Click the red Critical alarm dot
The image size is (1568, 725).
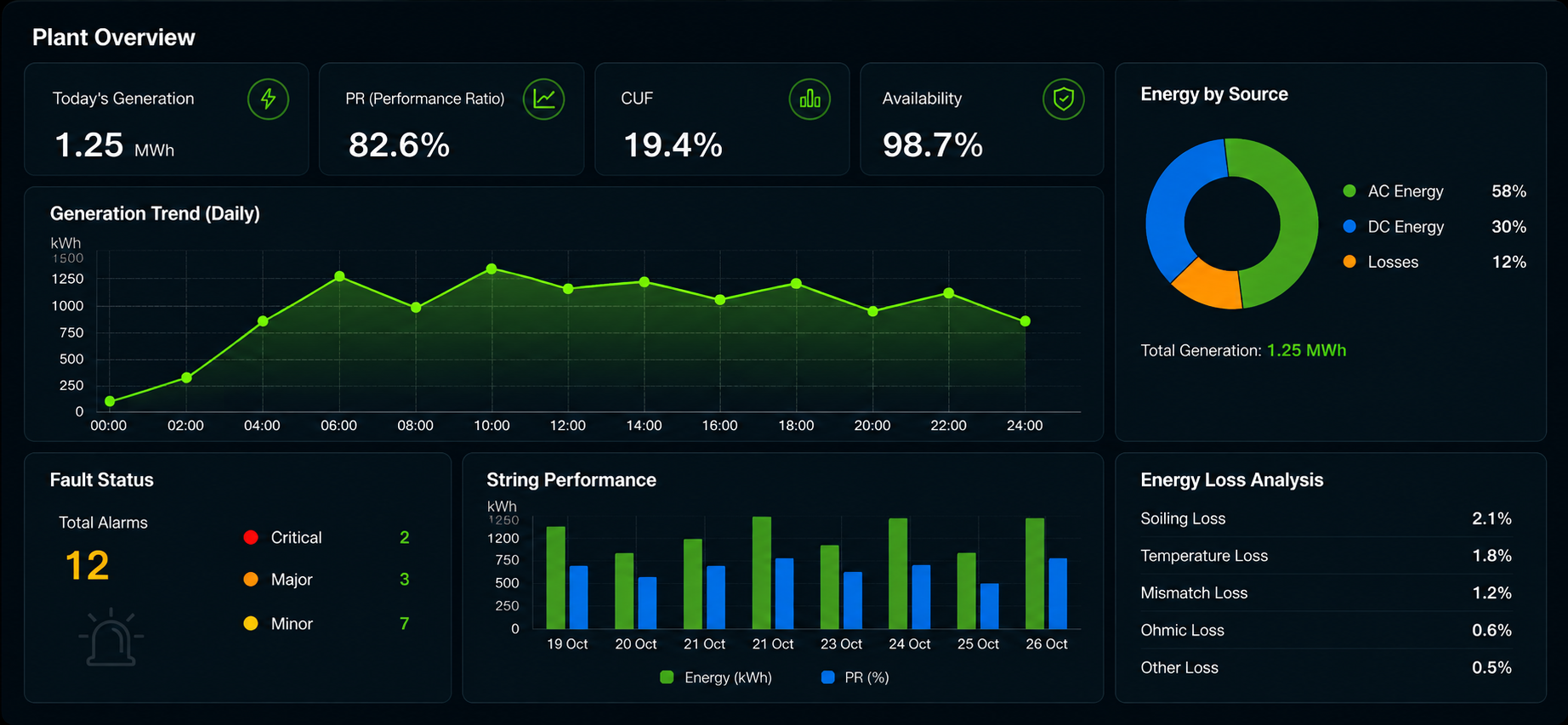pos(251,537)
